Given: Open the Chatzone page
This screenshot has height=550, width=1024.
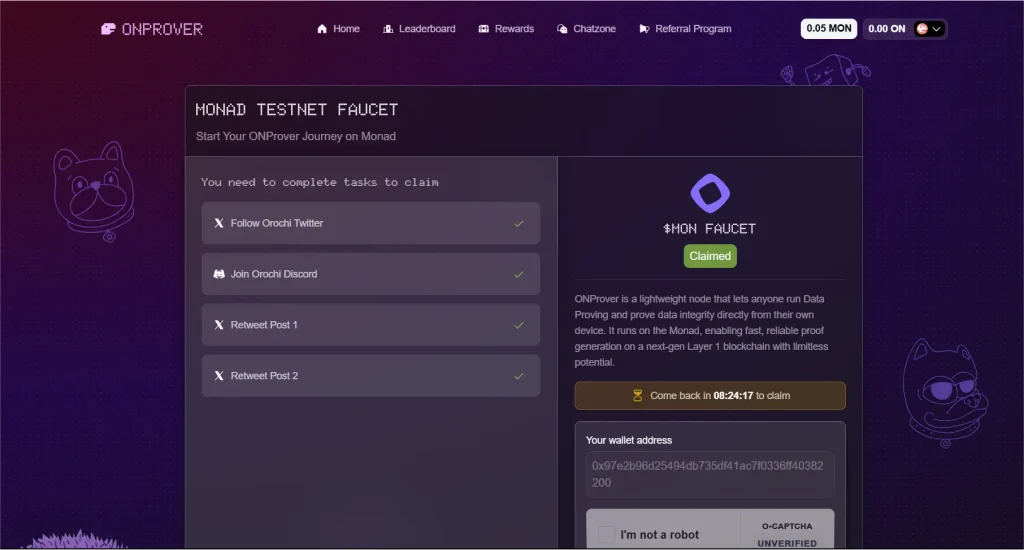Looking at the screenshot, I should [586, 29].
